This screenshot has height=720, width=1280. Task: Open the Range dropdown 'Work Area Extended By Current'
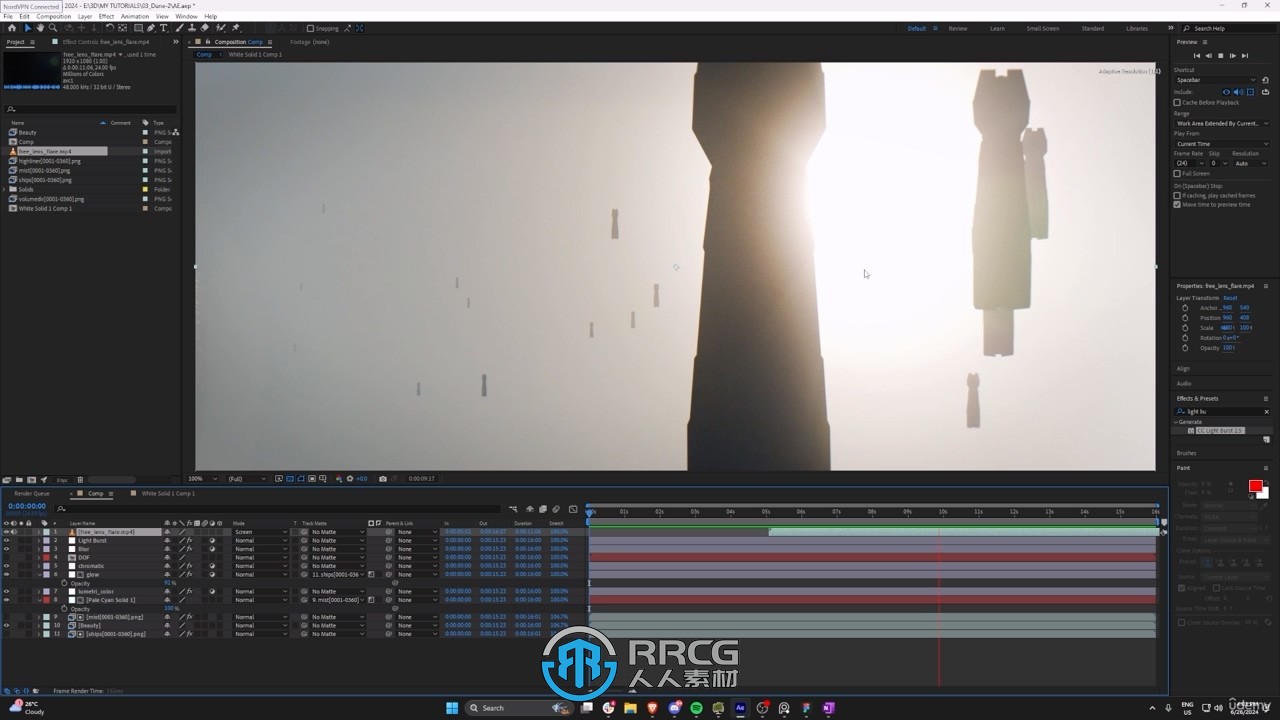[x=1221, y=124]
